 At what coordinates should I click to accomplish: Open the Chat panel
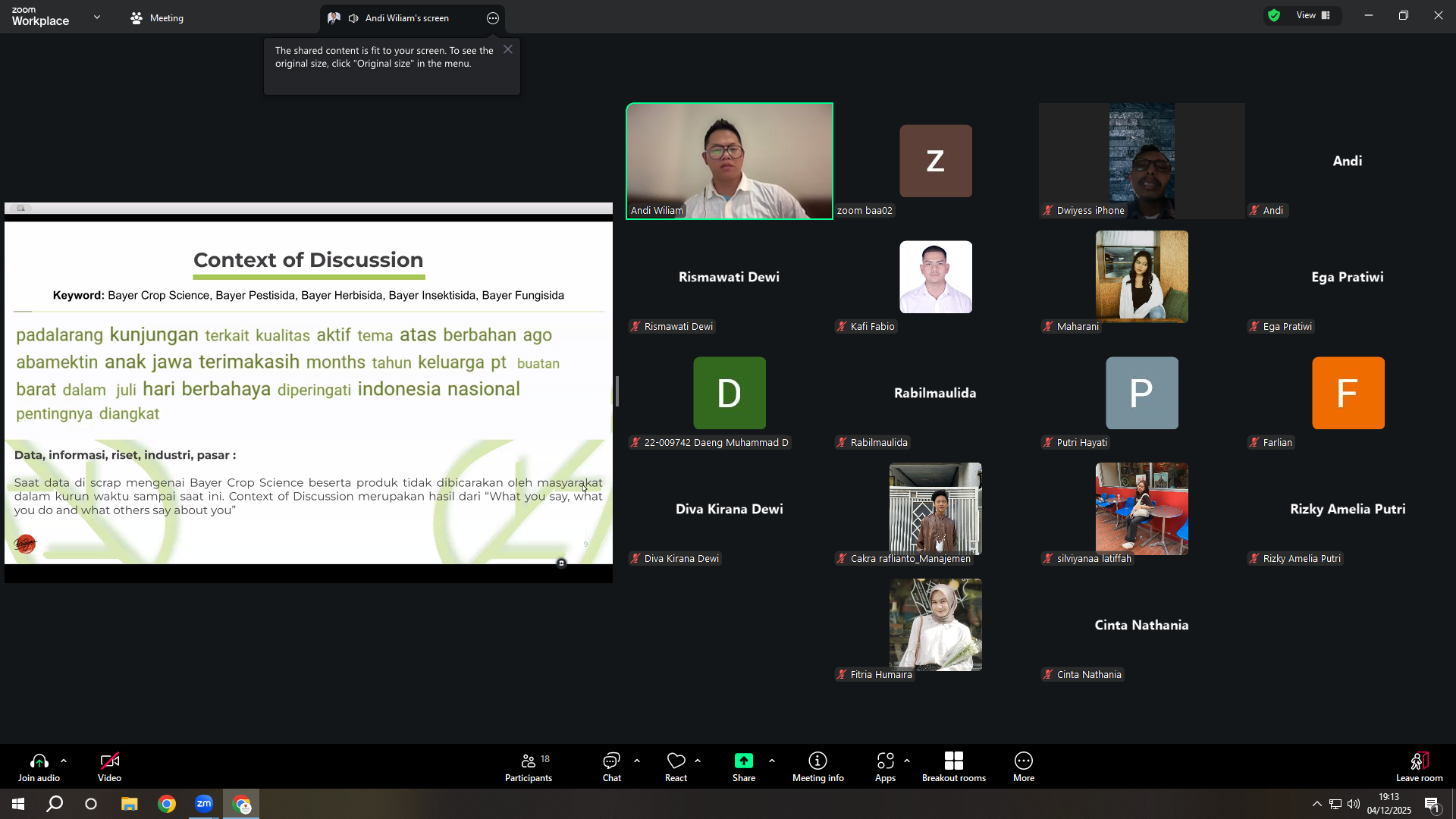click(611, 767)
